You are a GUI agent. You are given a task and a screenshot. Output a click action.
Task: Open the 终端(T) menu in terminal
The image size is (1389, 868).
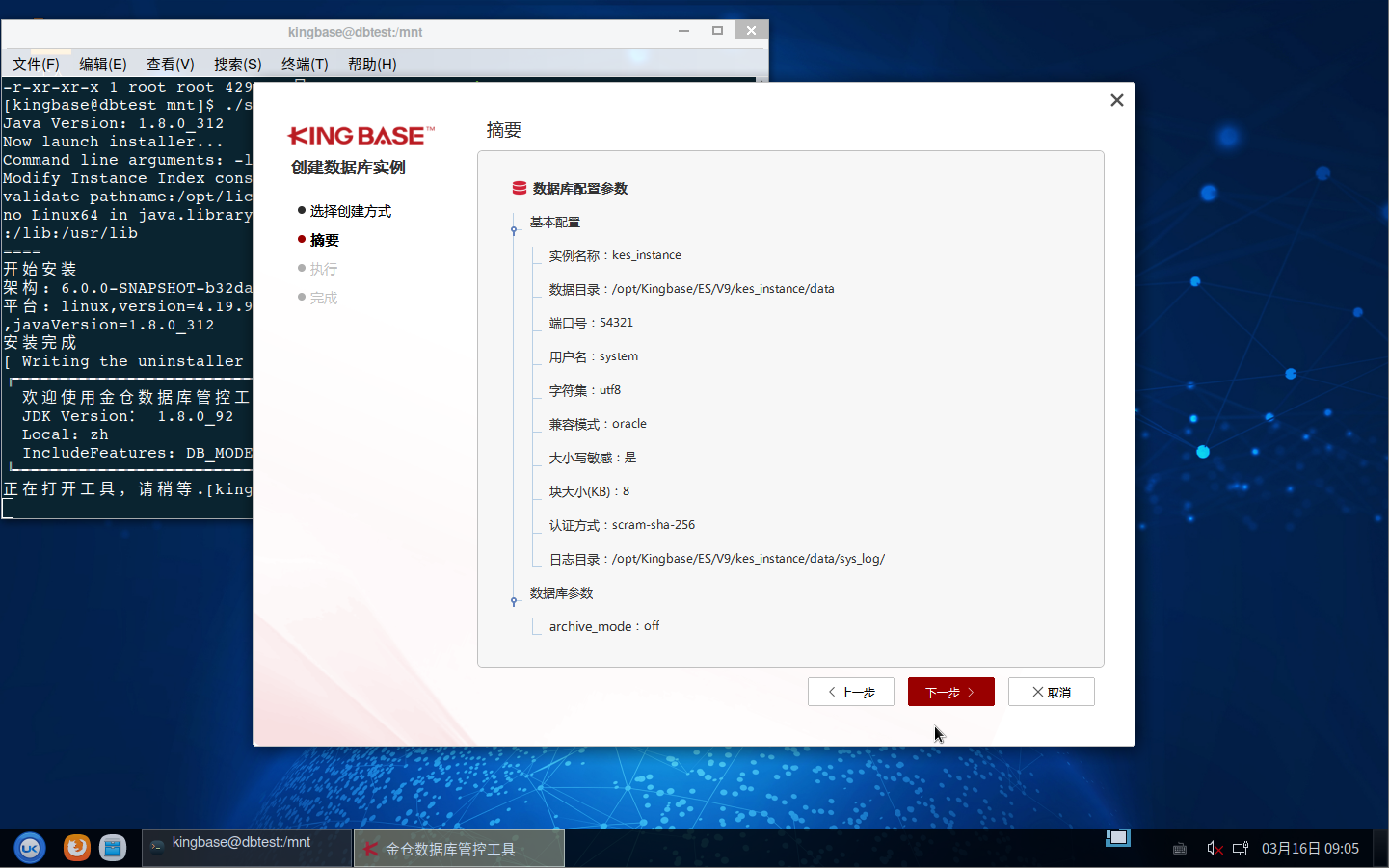click(x=305, y=64)
